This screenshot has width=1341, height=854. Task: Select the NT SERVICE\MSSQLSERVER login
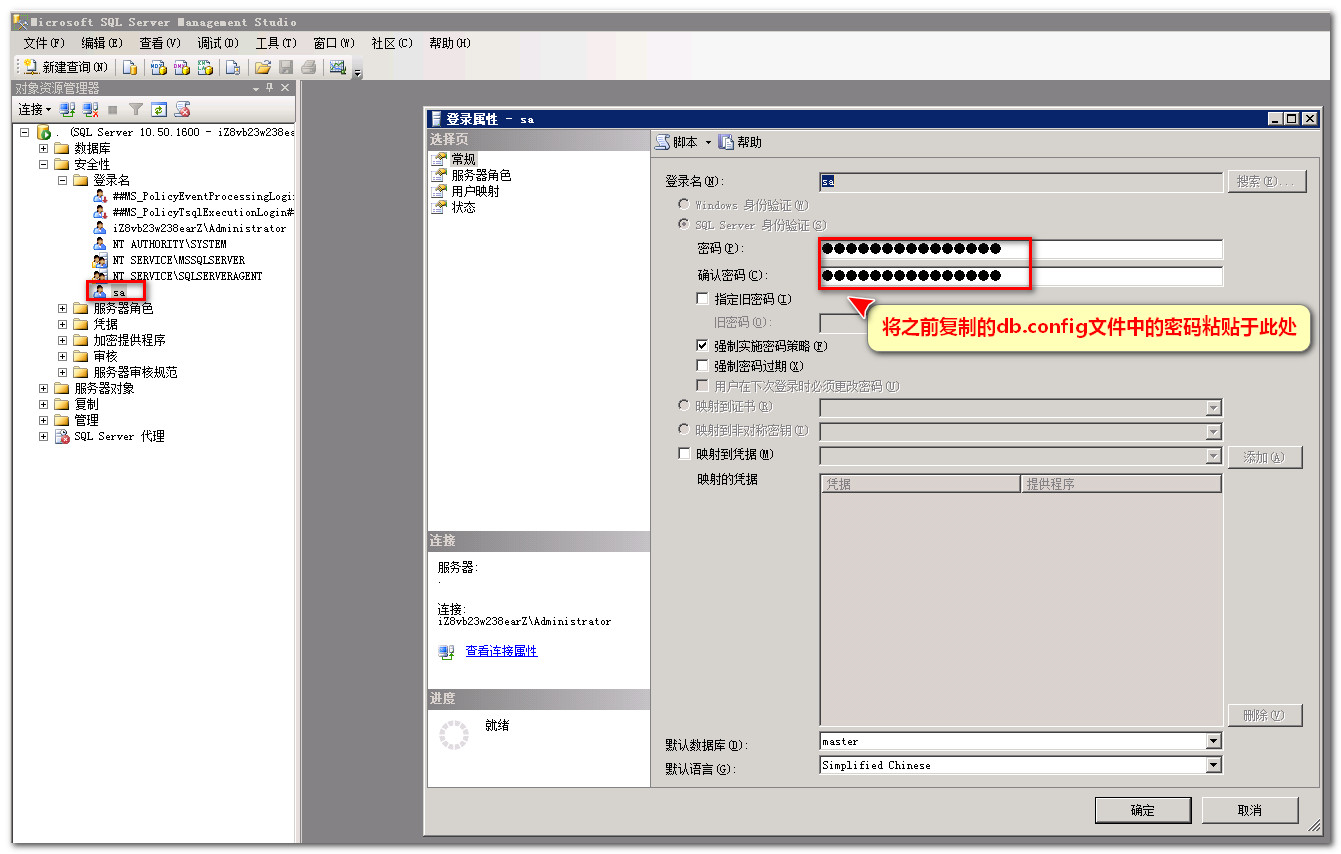click(178, 260)
